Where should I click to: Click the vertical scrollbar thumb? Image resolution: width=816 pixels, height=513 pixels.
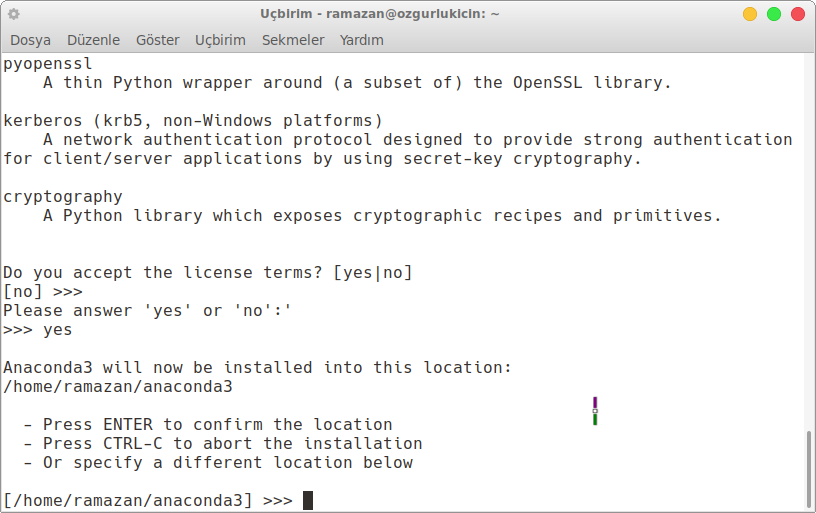click(x=809, y=469)
